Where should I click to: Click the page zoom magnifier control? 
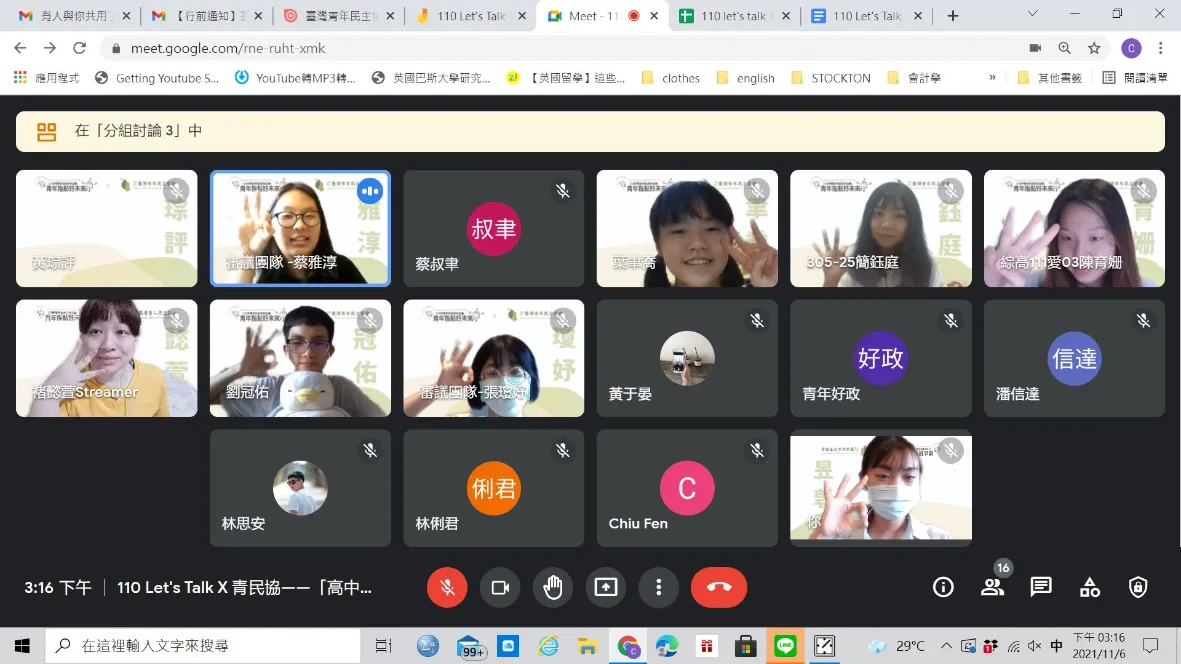[x=1064, y=47]
